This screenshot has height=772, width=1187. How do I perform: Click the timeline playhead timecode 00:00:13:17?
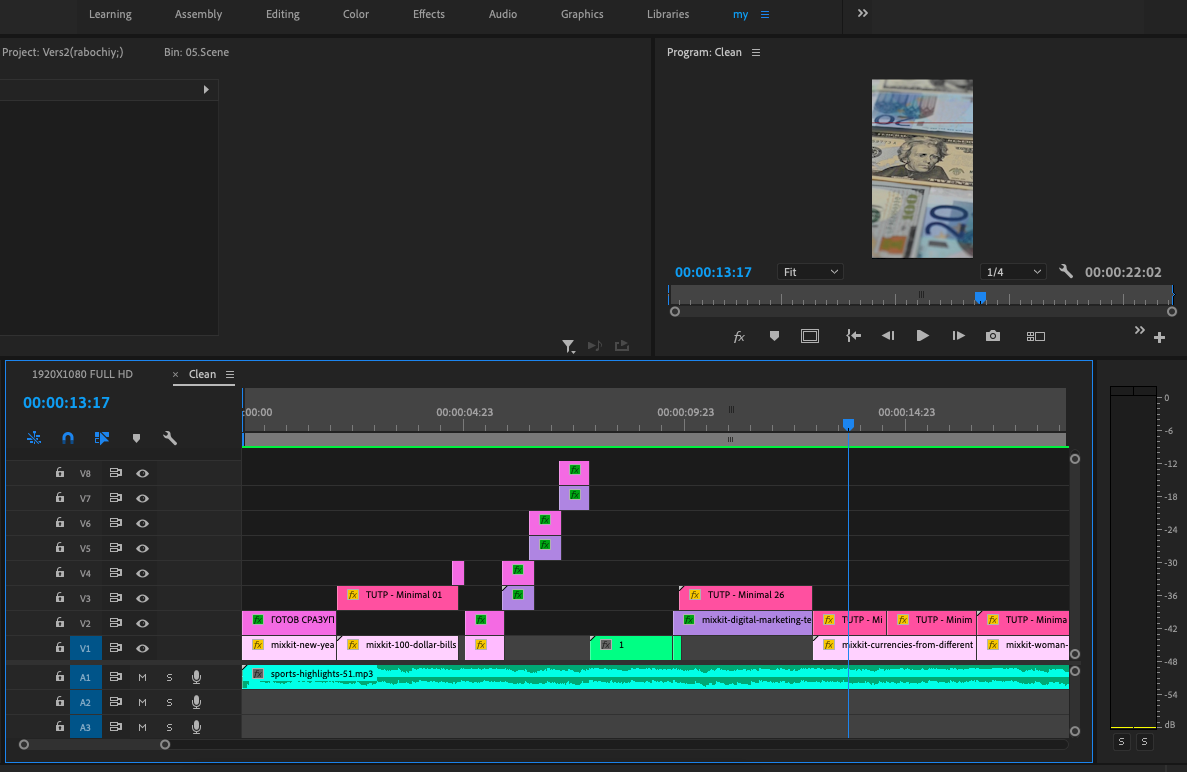[66, 403]
